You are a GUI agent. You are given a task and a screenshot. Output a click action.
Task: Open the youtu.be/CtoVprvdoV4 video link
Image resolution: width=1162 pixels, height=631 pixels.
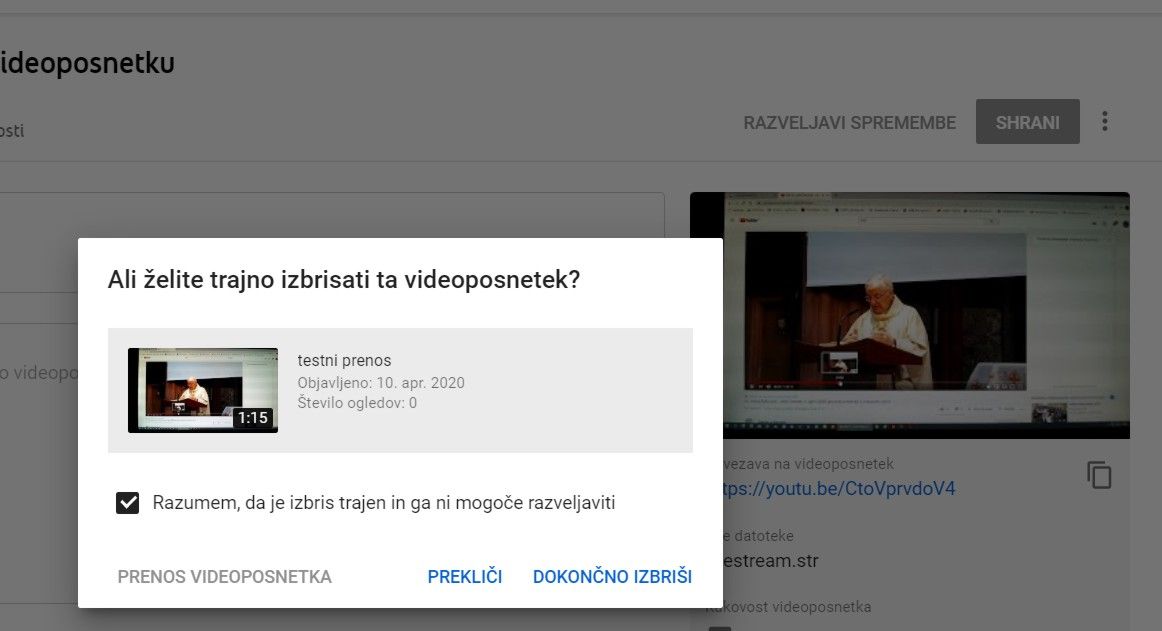click(840, 489)
